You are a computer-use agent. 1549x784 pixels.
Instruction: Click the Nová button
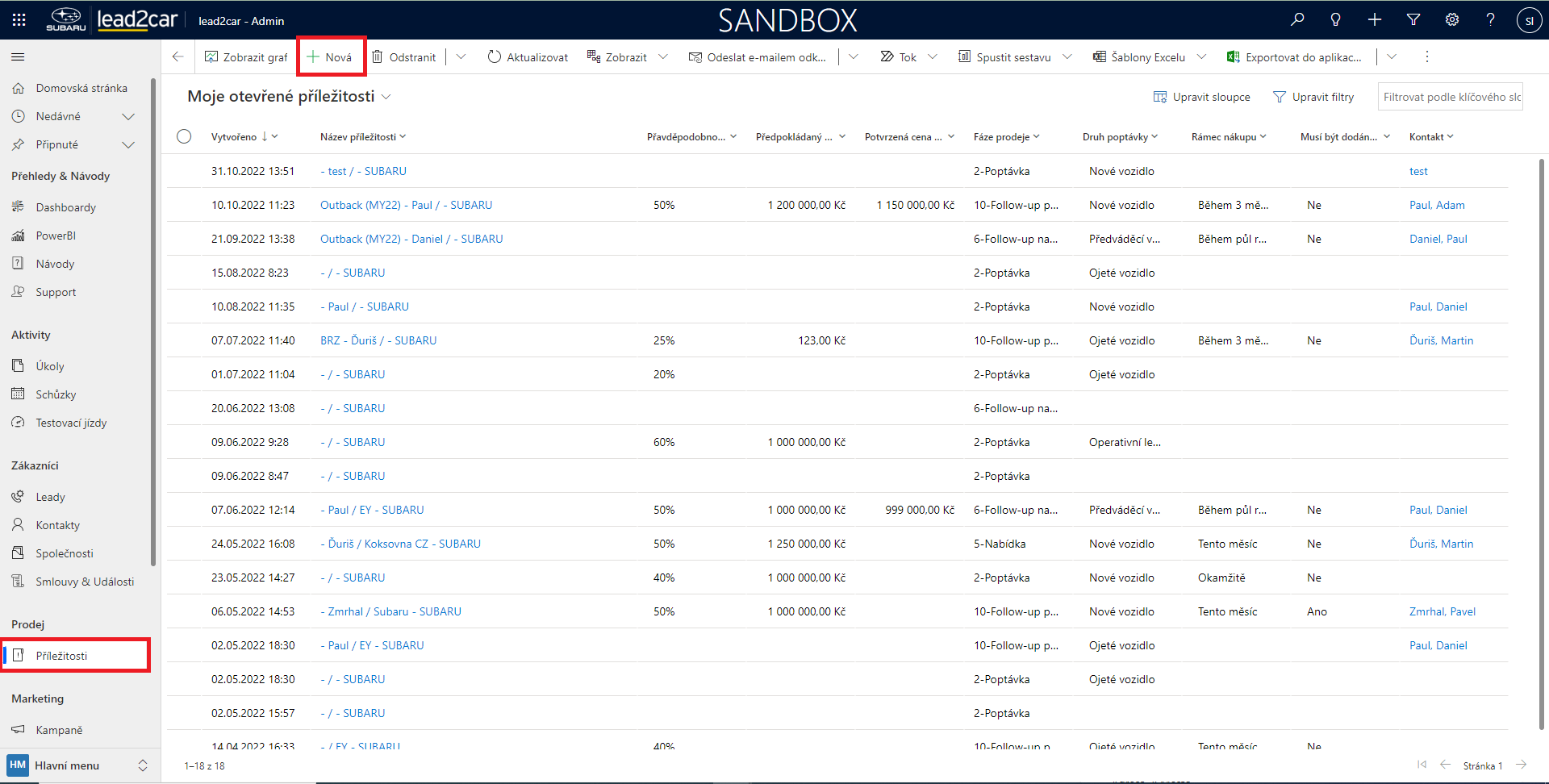(x=331, y=57)
